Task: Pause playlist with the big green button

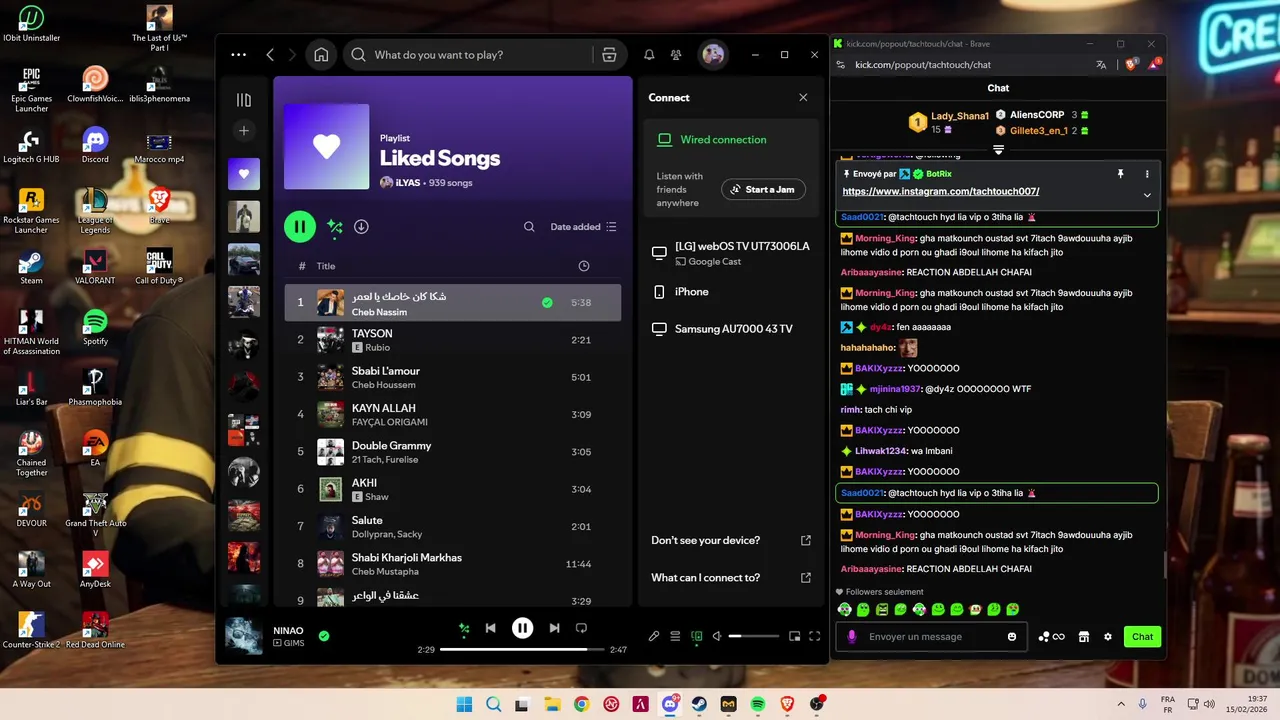Action: [300, 227]
